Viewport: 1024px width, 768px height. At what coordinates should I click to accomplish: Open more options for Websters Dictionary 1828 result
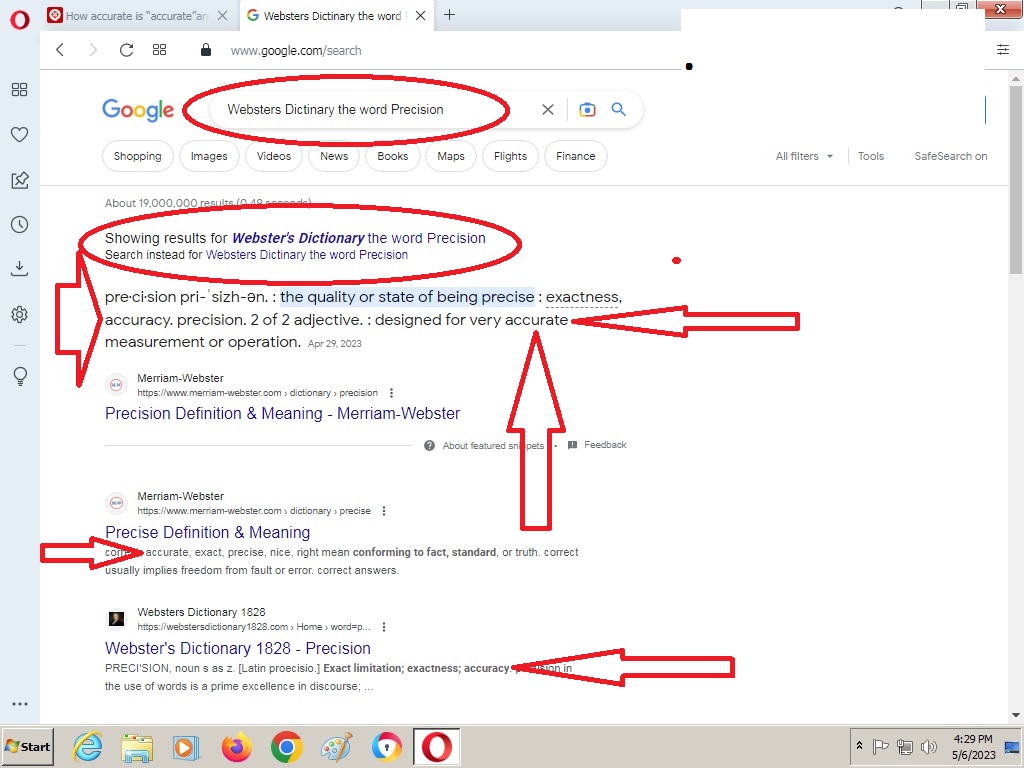point(384,627)
